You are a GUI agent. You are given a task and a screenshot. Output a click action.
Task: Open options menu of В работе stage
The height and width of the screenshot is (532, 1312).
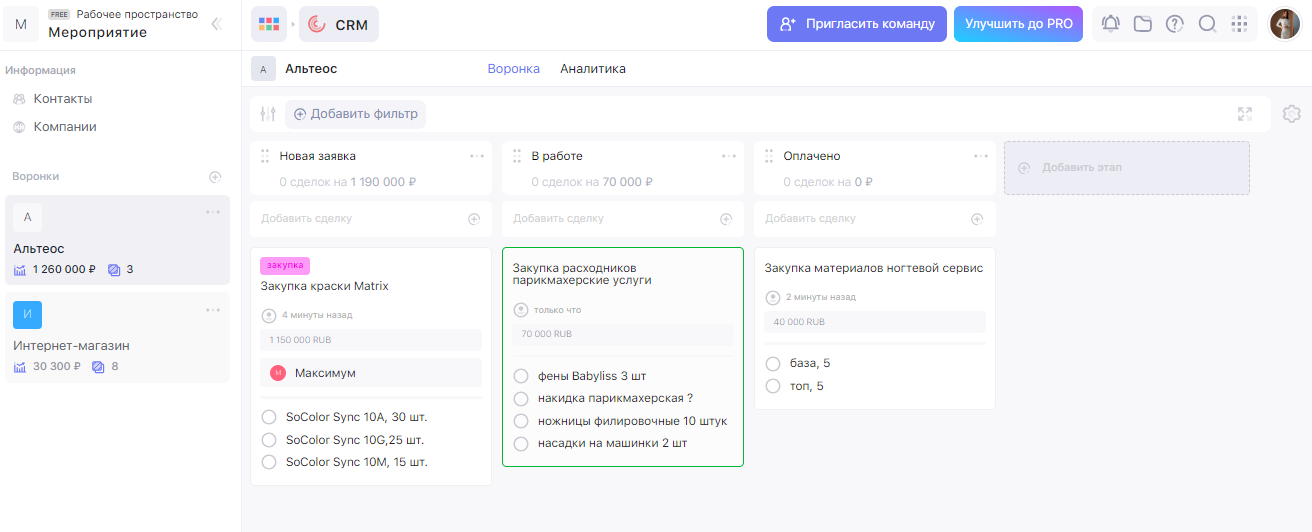pyautogui.click(x=730, y=156)
